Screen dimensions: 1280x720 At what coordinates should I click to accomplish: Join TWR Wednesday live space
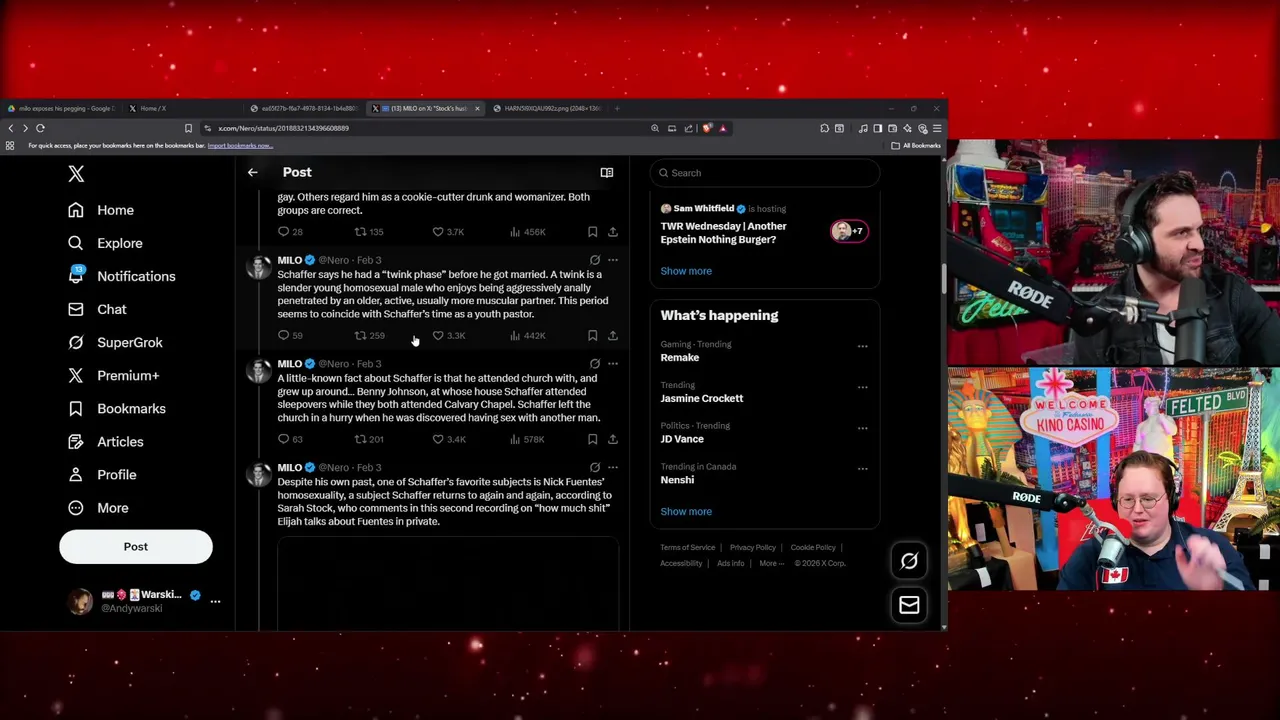[764, 226]
